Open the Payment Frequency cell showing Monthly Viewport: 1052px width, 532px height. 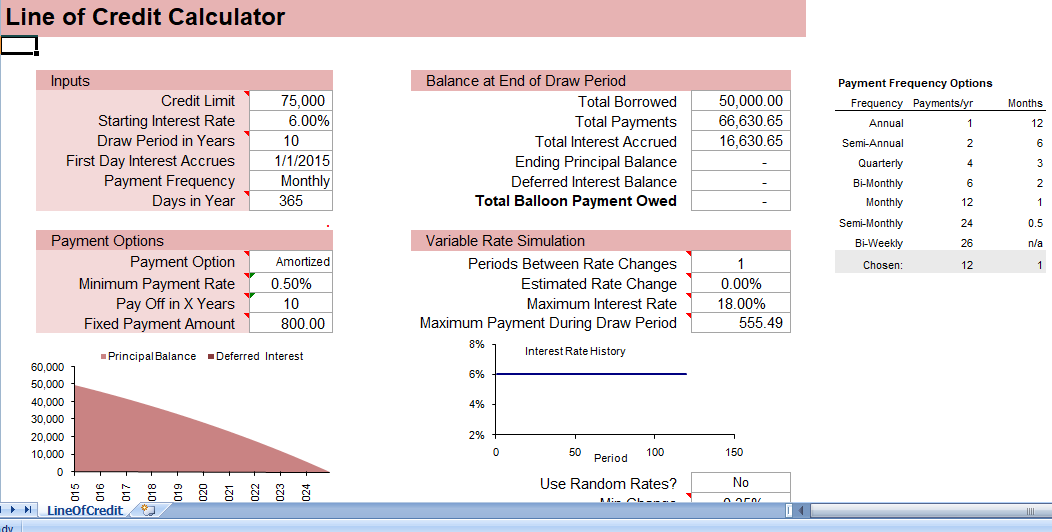[x=291, y=181]
